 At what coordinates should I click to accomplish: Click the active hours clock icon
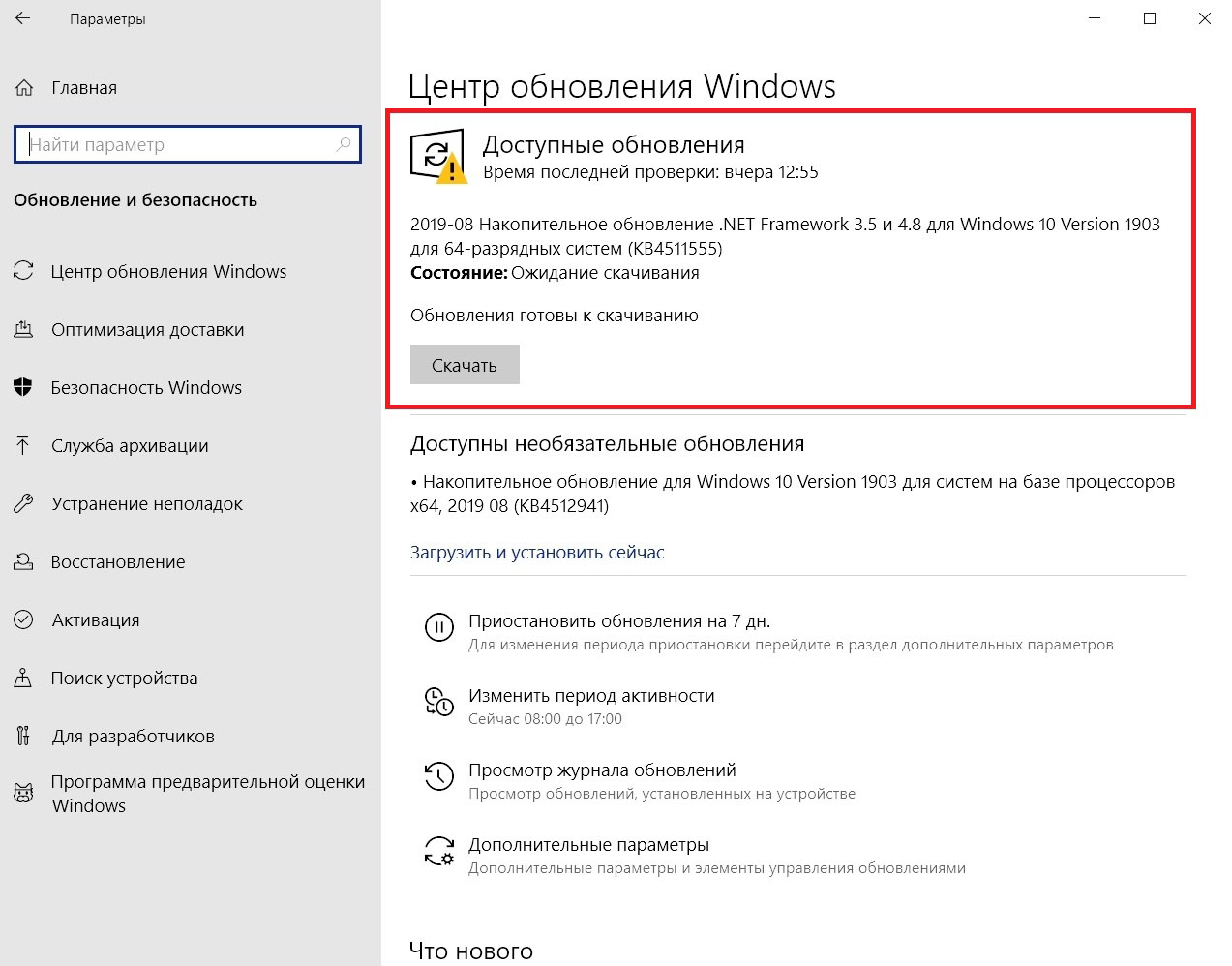(439, 702)
